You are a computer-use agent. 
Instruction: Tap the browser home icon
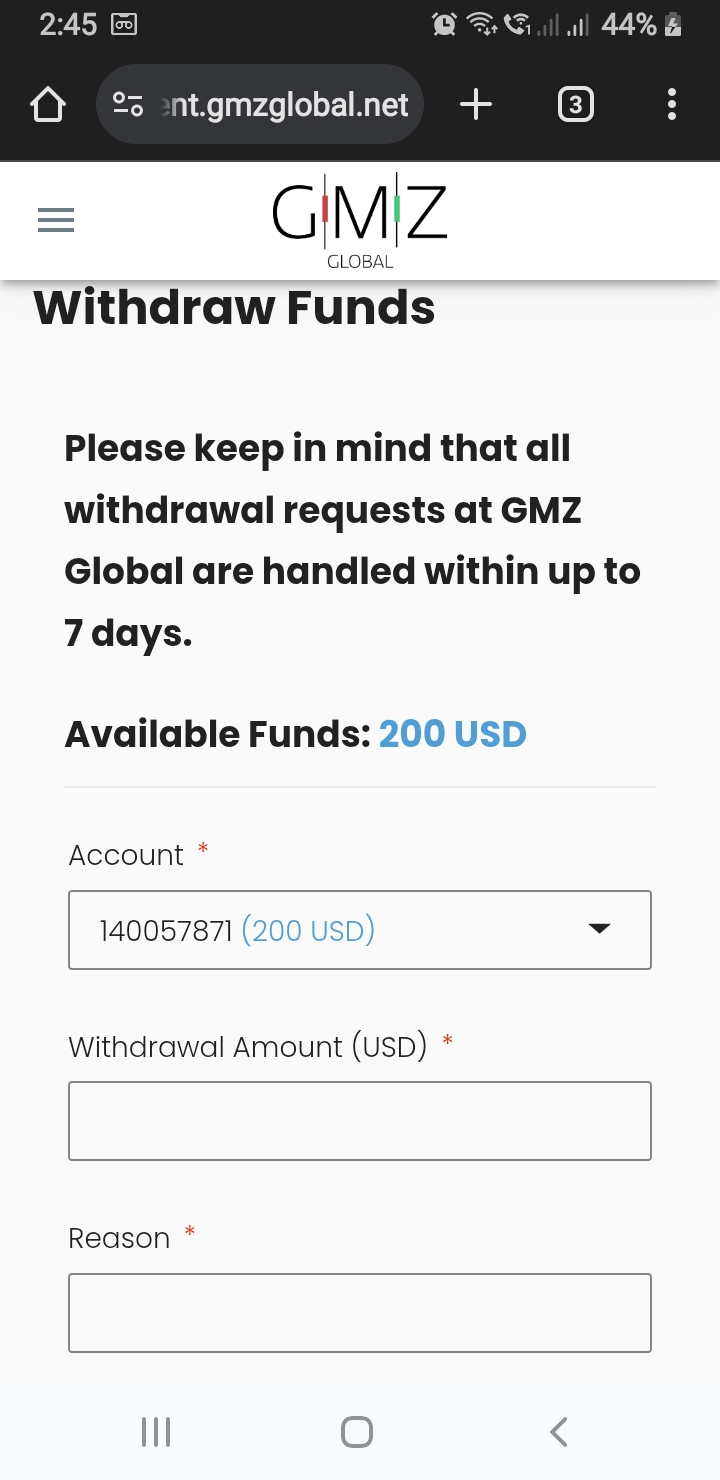48,105
